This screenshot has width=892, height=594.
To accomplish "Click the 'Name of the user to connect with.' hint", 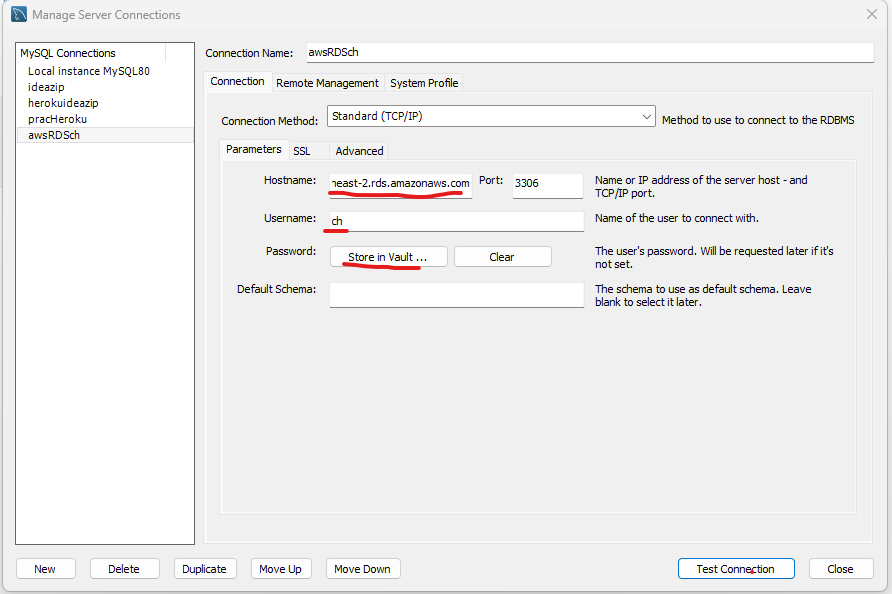I will click(676, 218).
